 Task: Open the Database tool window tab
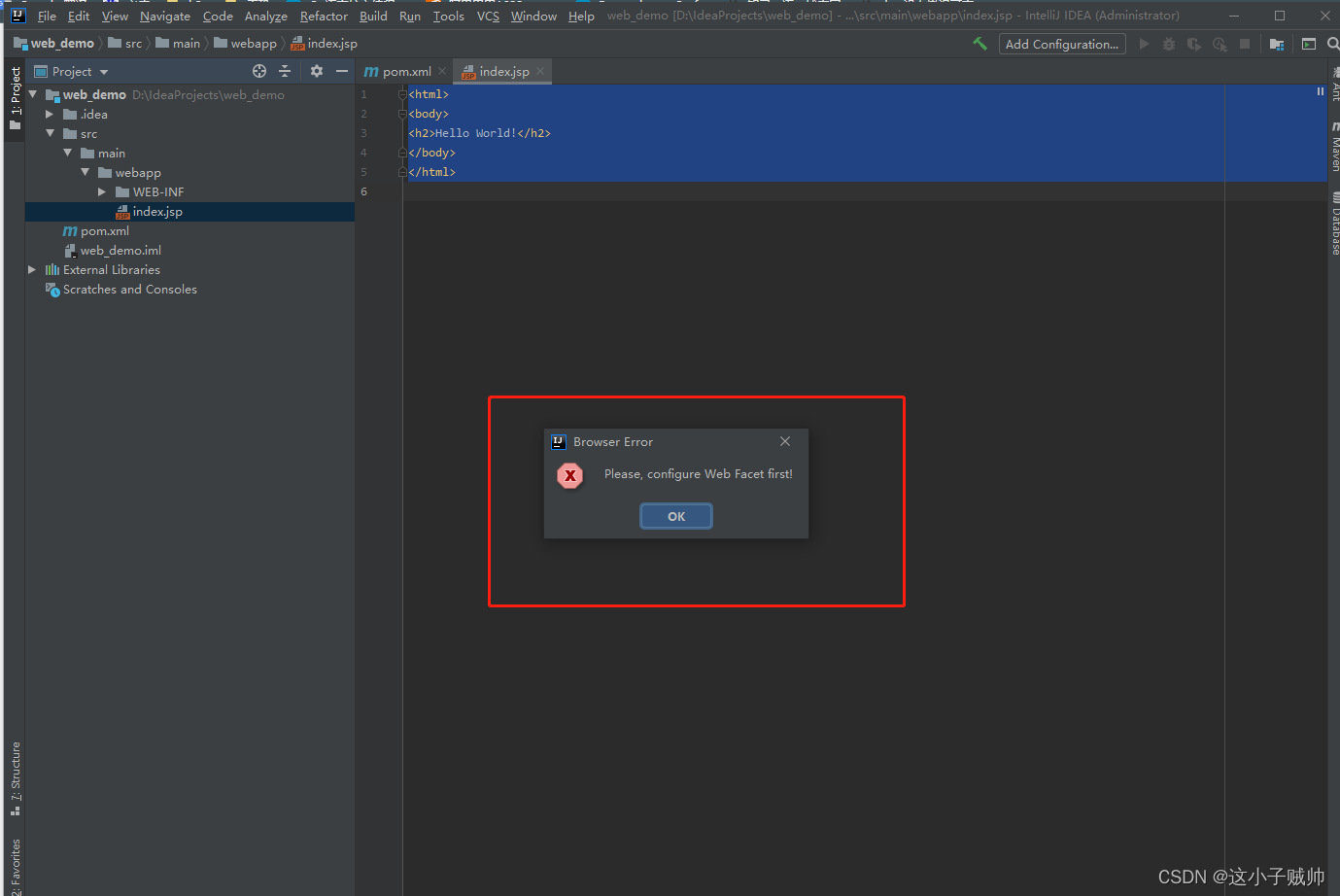1334,224
